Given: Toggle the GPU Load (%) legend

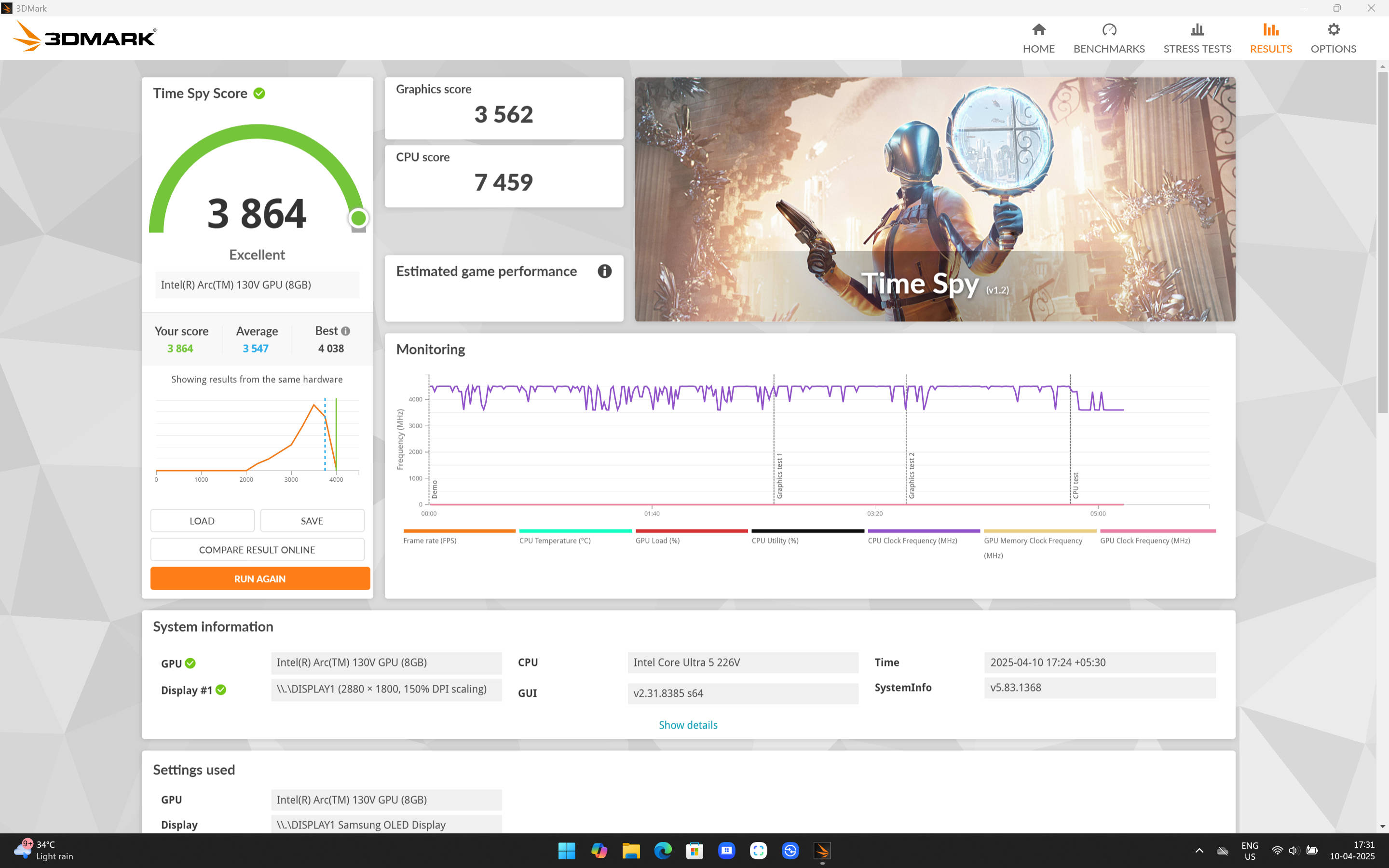Looking at the screenshot, I should pyautogui.click(x=691, y=537).
